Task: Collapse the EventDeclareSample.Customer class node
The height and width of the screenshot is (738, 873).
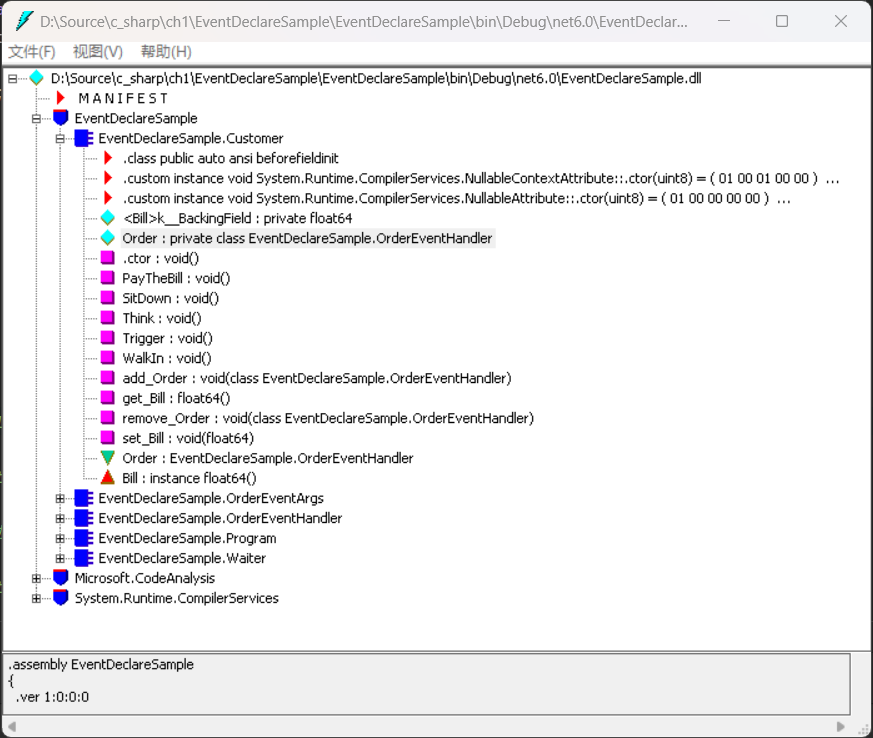Action: tap(60, 139)
